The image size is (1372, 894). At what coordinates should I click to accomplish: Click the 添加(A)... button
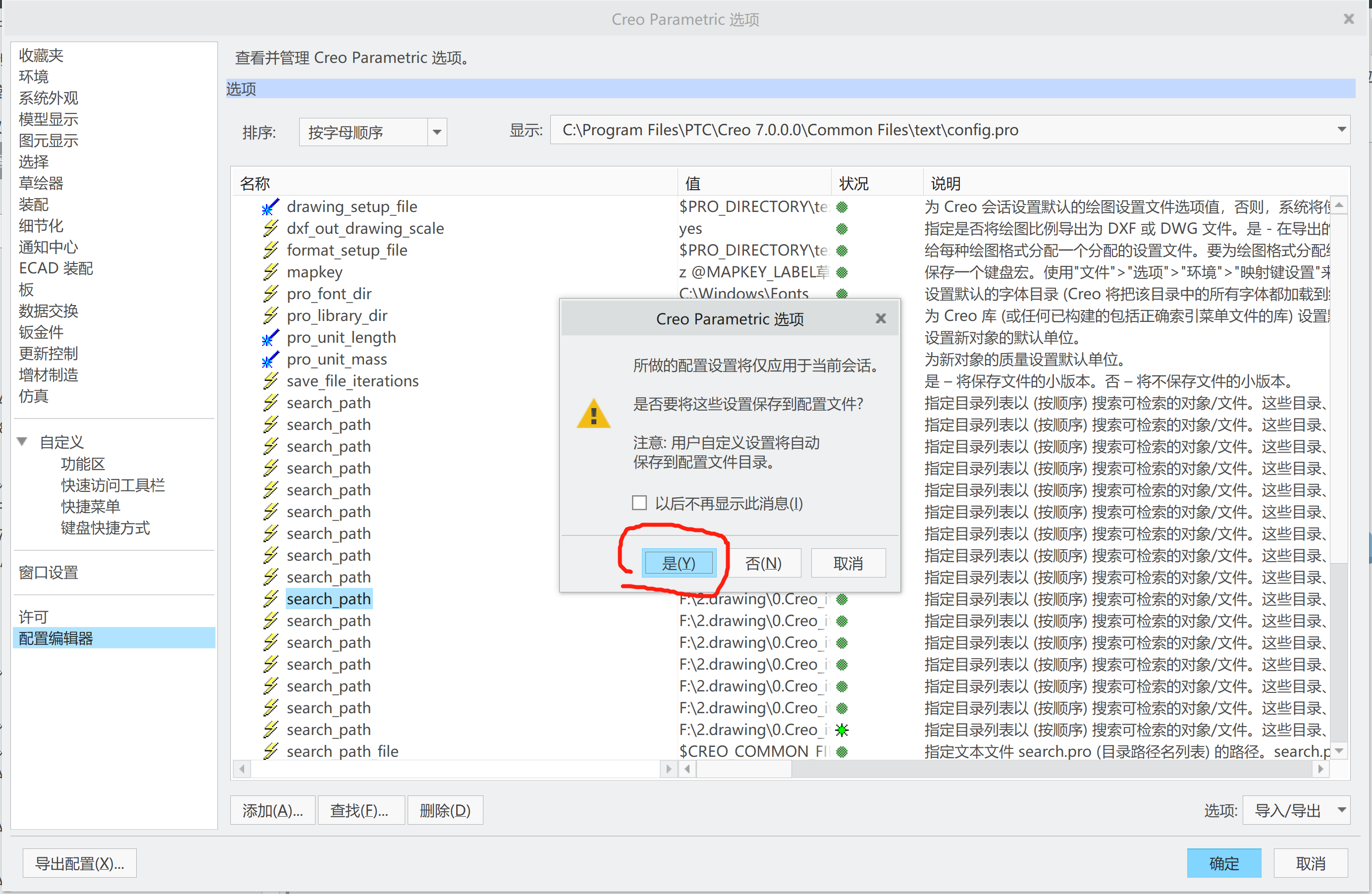tap(273, 810)
